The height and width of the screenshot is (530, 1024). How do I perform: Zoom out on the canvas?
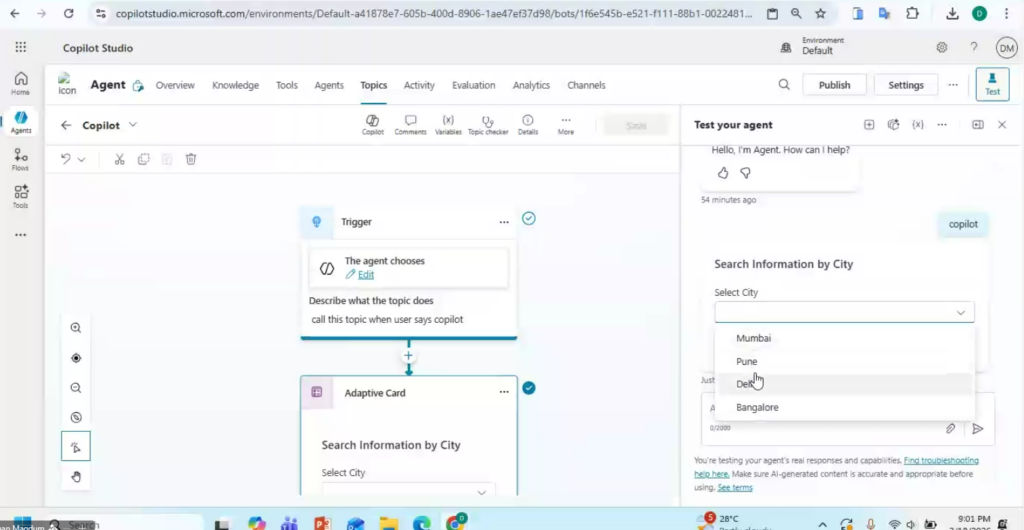tap(76, 388)
